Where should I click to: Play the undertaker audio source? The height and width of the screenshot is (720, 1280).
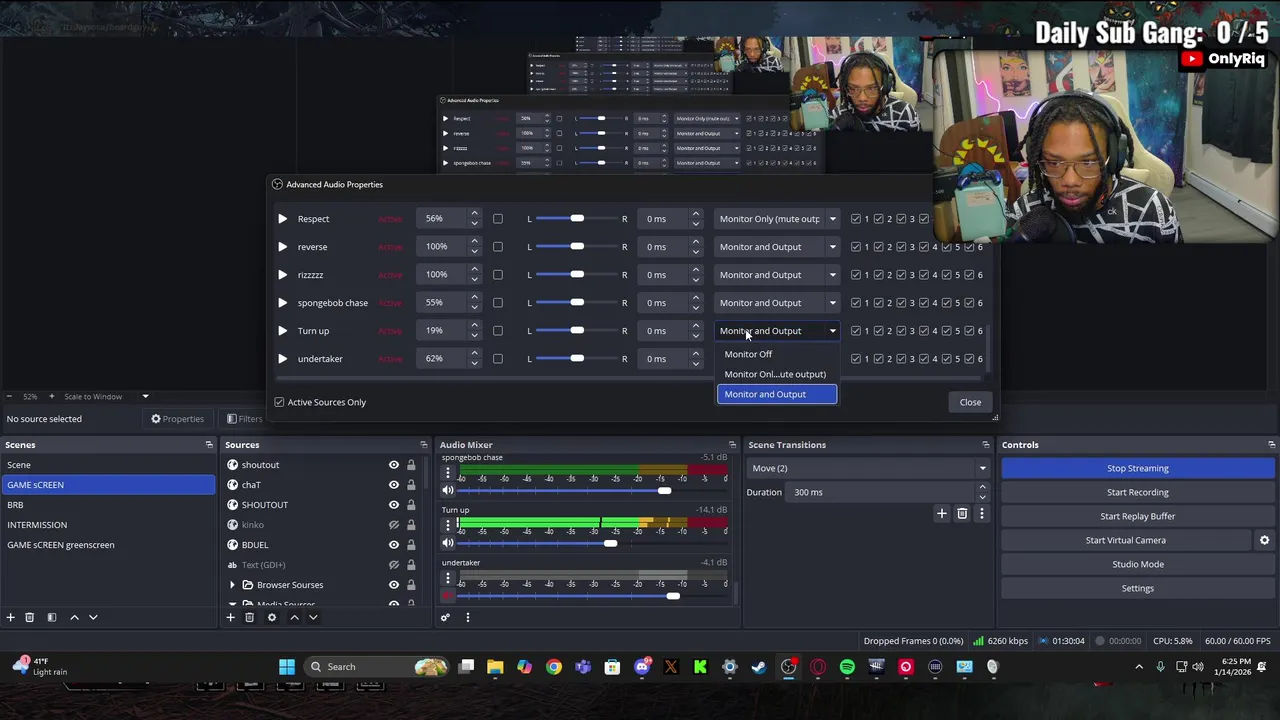pyautogui.click(x=282, y=359)
